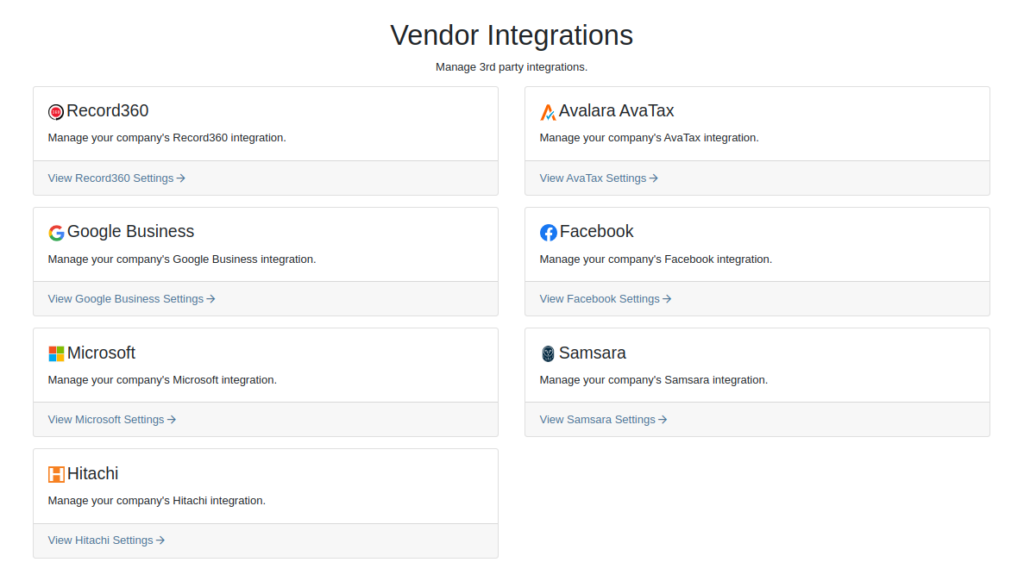
Task: Open View Google Business Settings link
Action: coord(131,299)
